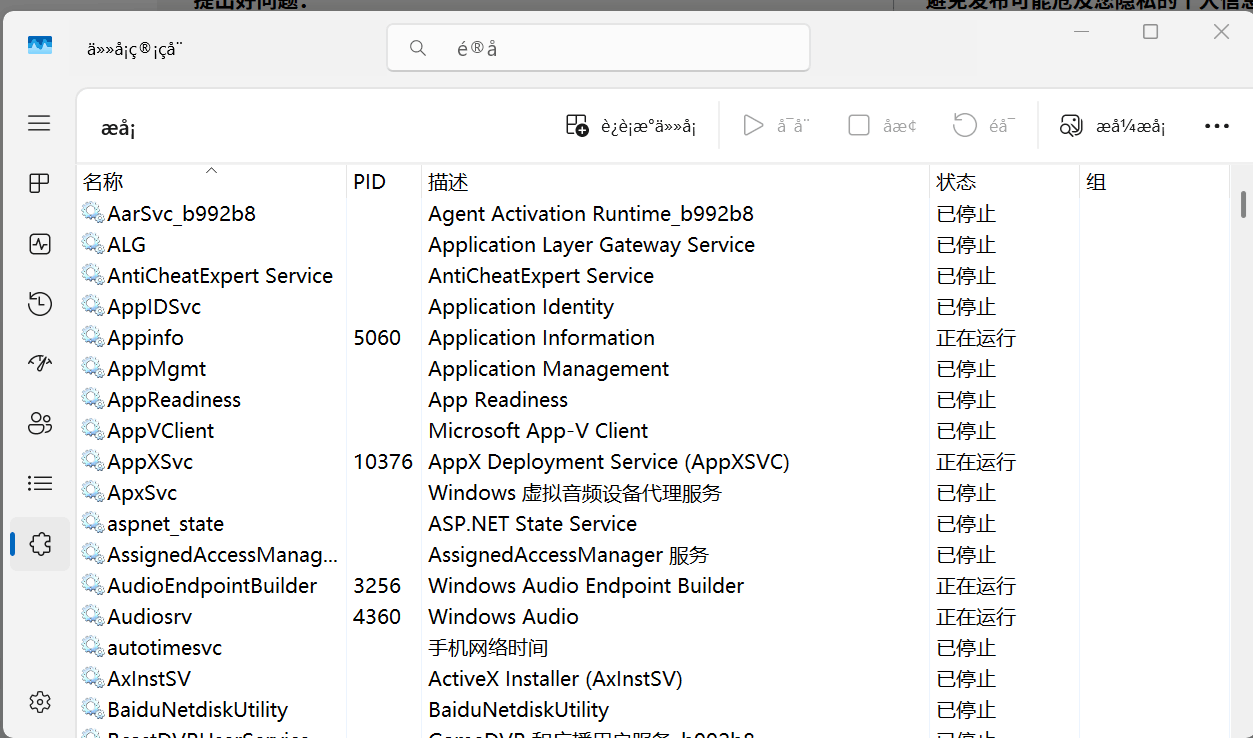Click description Agent Activation Runtime_b992b8

tap(591, 214)
